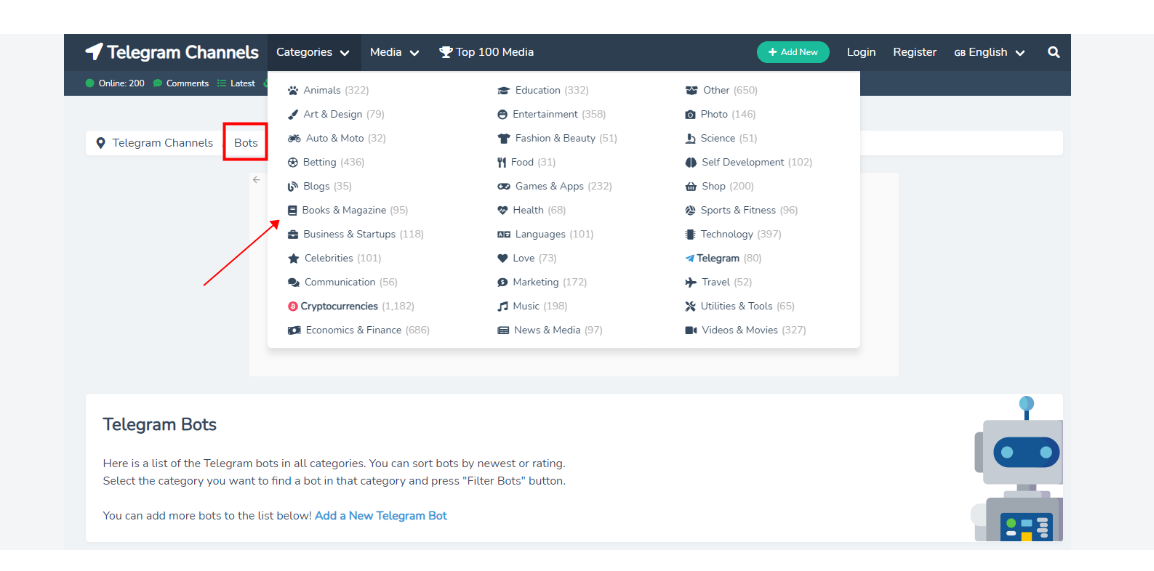Image resolution: width=1154 pixels, height=571 pixels.
Task: Click the shopping basket icon beside Shop
Action: coord(691,187)
